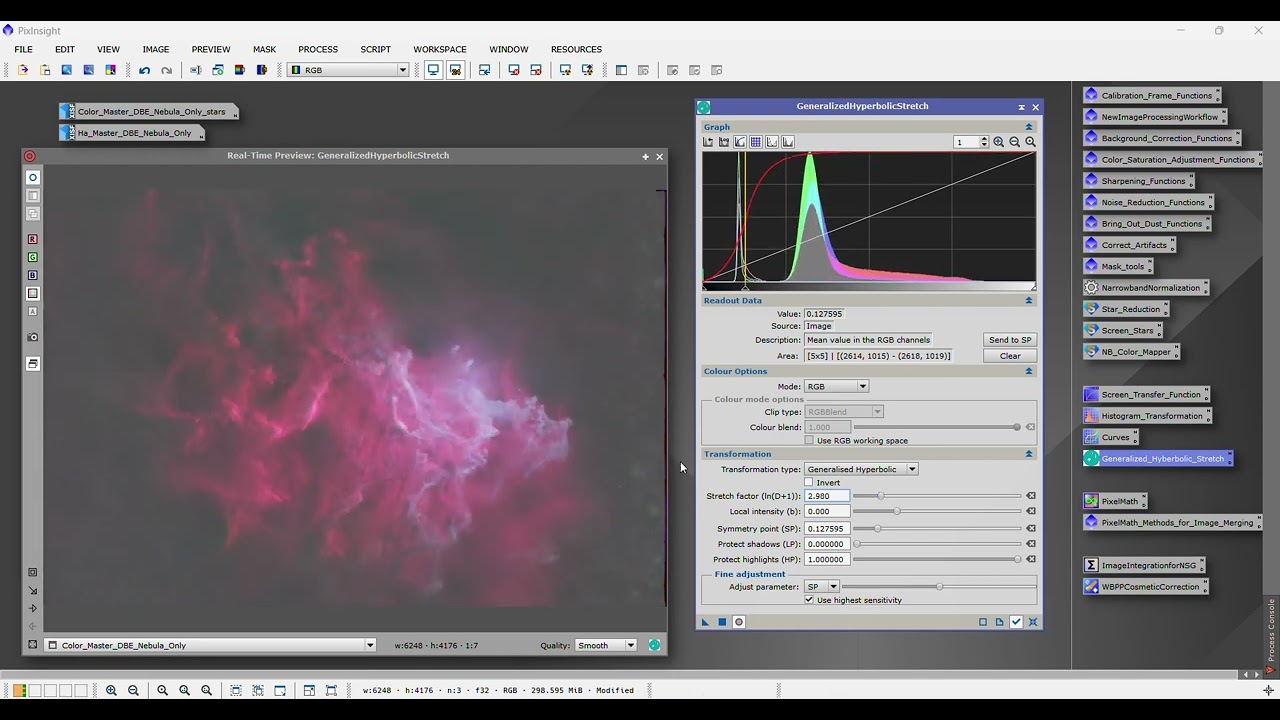Enable Use RGB working space
The width and height of the screenshot is (1280, 720).
pos(809,441)
